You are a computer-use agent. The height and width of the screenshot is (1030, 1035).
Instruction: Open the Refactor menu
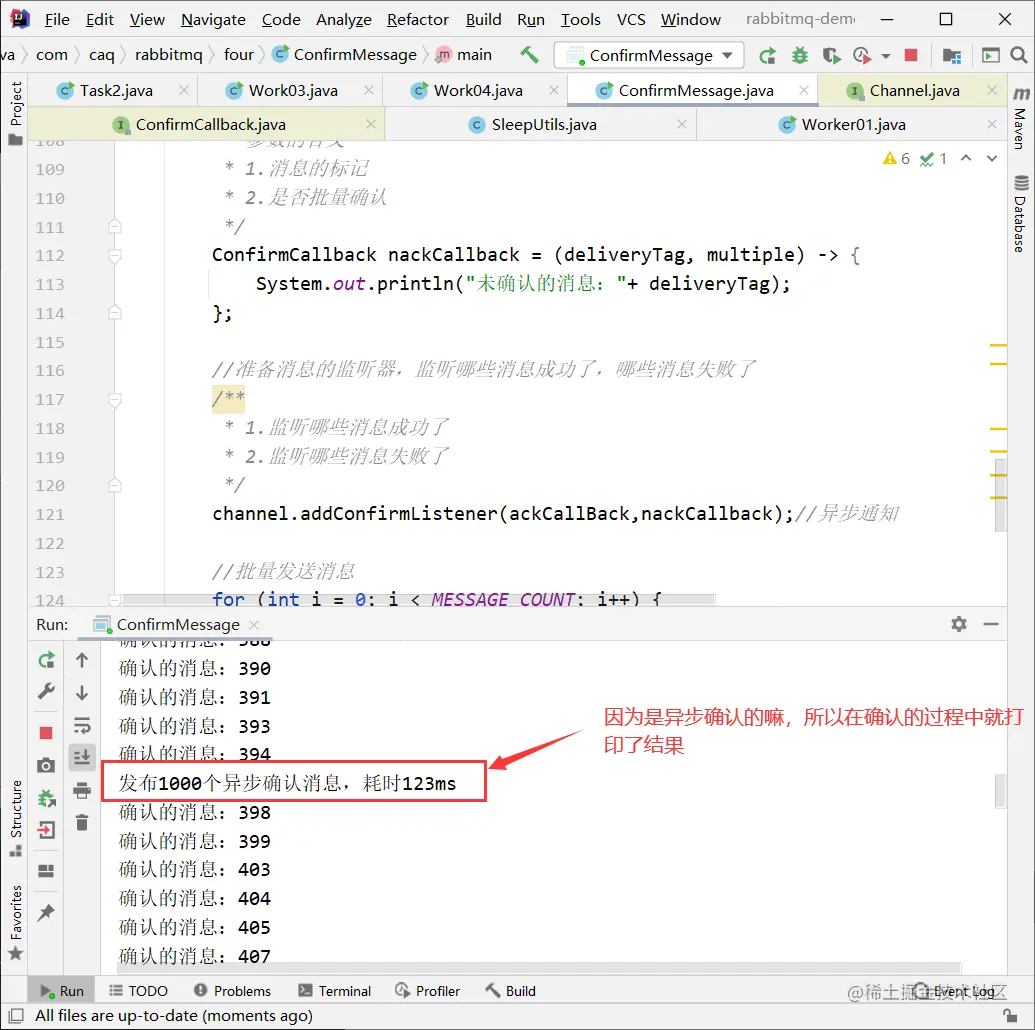pos(417,19)
